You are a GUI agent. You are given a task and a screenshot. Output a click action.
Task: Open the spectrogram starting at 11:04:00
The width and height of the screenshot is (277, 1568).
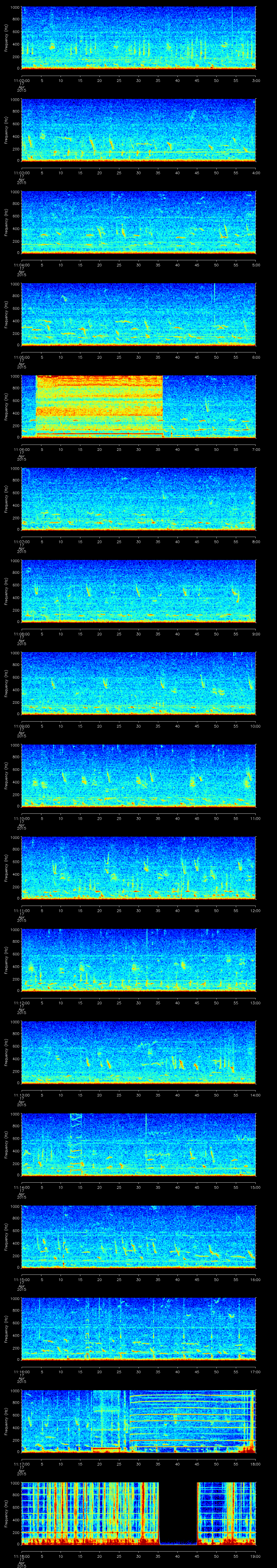(x=139, y=222)
